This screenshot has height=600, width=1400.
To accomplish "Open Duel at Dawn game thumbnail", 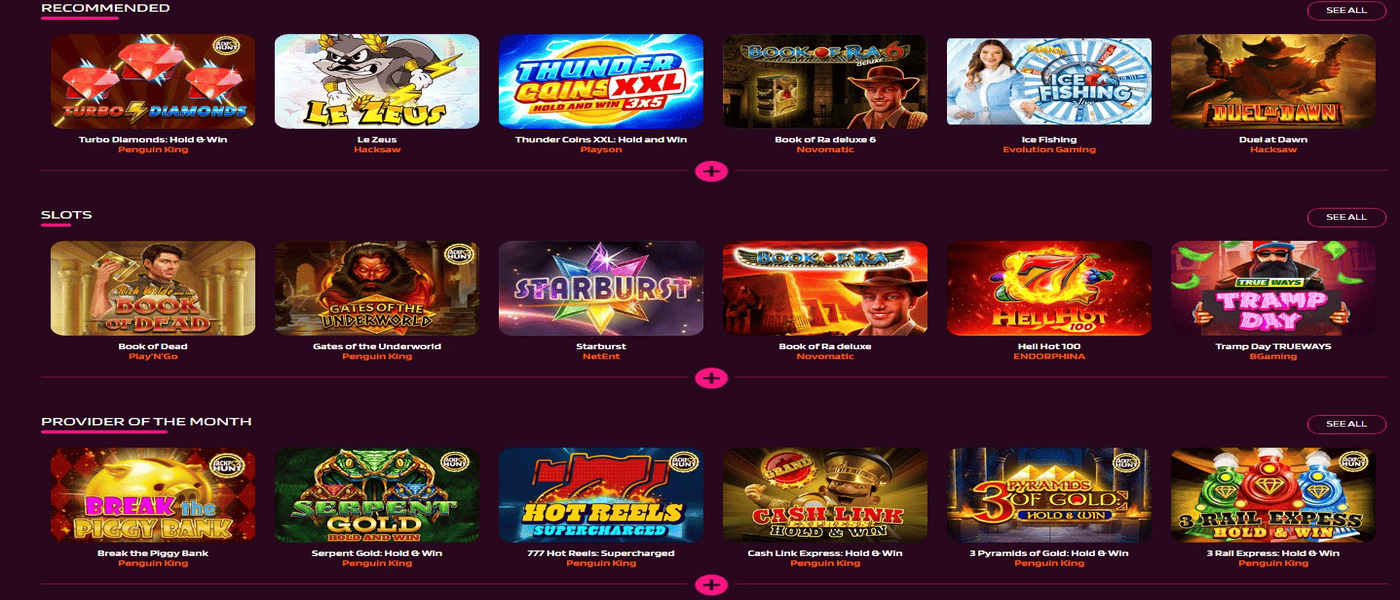I will pos(1273,81).
